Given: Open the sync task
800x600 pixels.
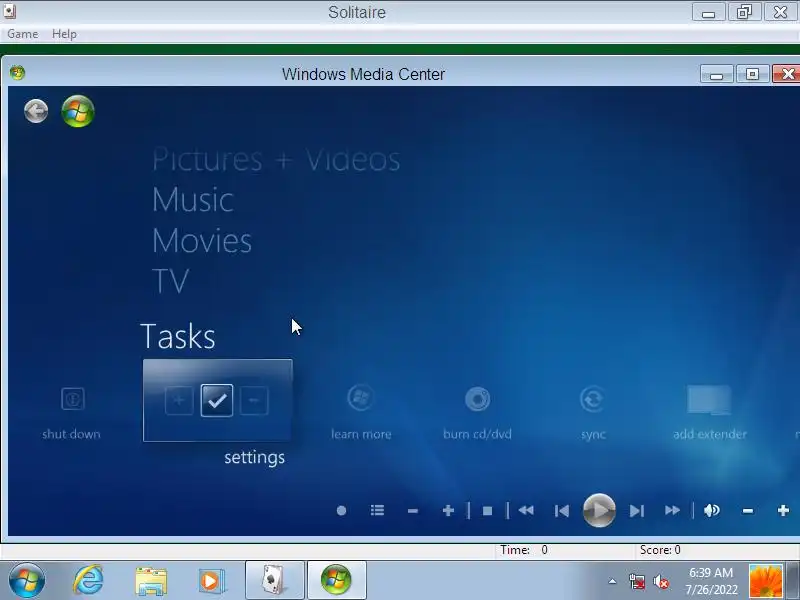Looking at the screenshot, I should [x=593, y=413].
